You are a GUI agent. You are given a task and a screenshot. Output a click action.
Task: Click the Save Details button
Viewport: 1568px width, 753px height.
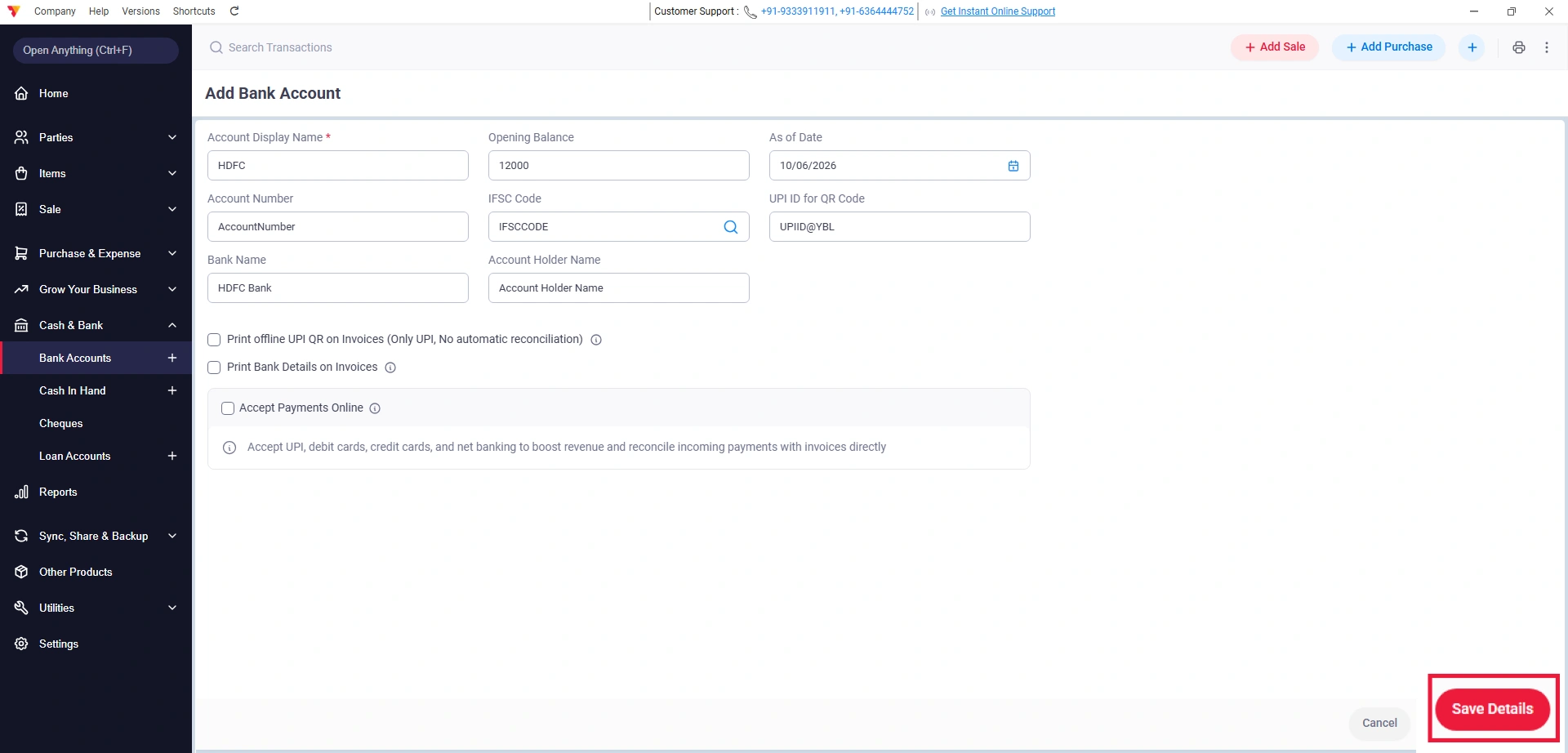[x=1492, y=709]
